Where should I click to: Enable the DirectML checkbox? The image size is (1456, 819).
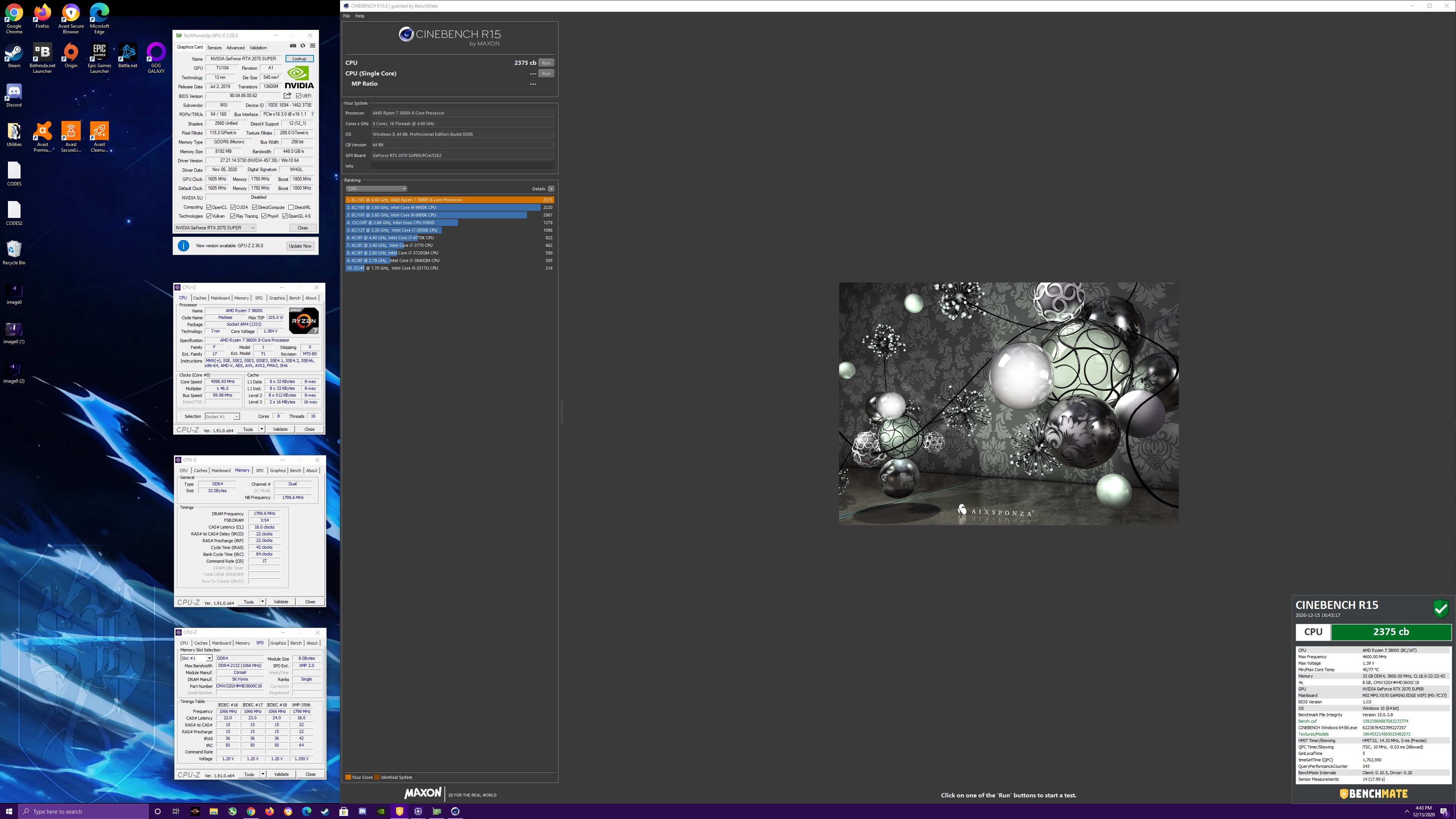[290, 207]
